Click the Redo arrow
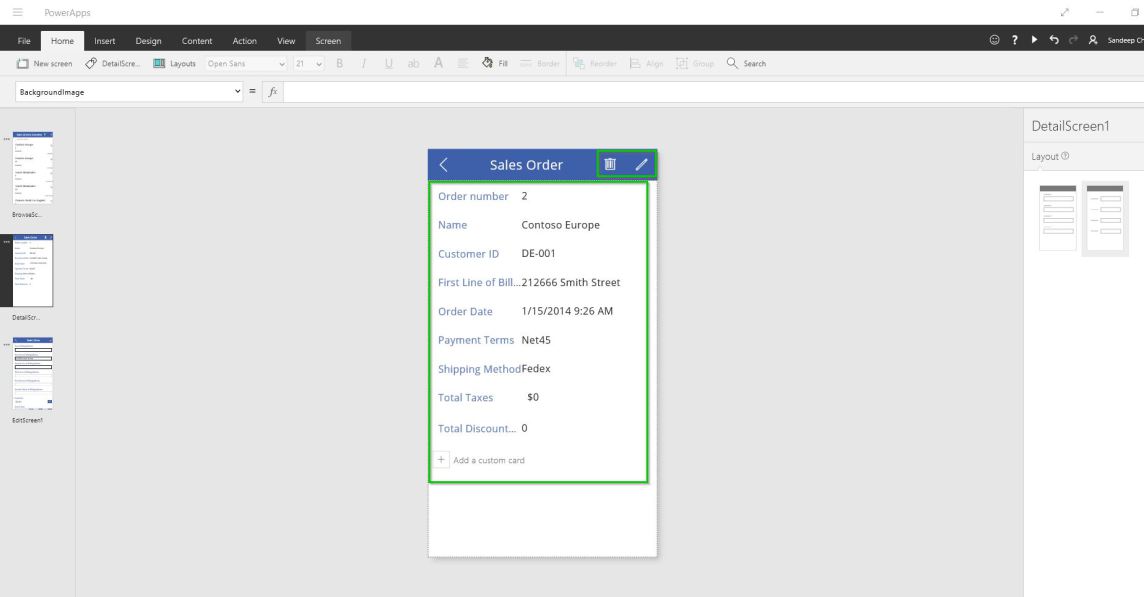The width and height of the screenshot is (1144, 597). point(1073,40)
